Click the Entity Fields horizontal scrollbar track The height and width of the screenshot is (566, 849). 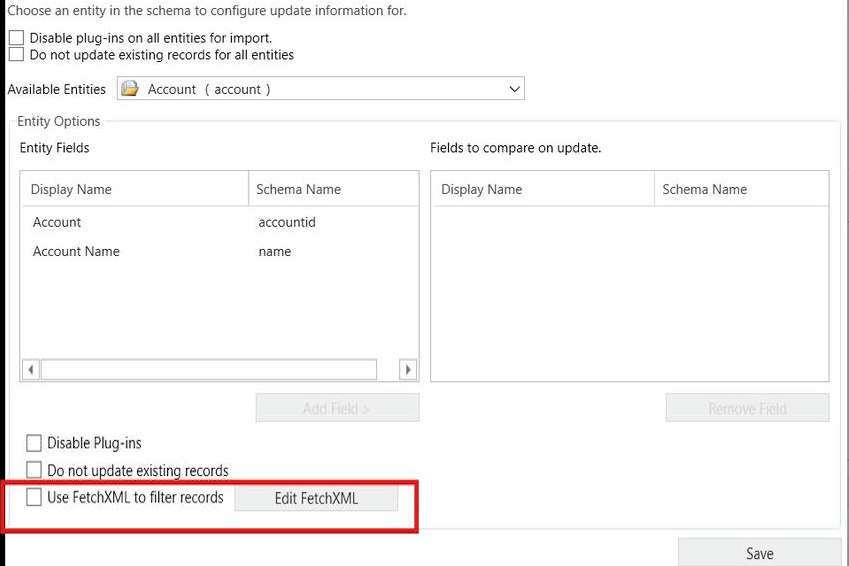[x=208, y=370]
